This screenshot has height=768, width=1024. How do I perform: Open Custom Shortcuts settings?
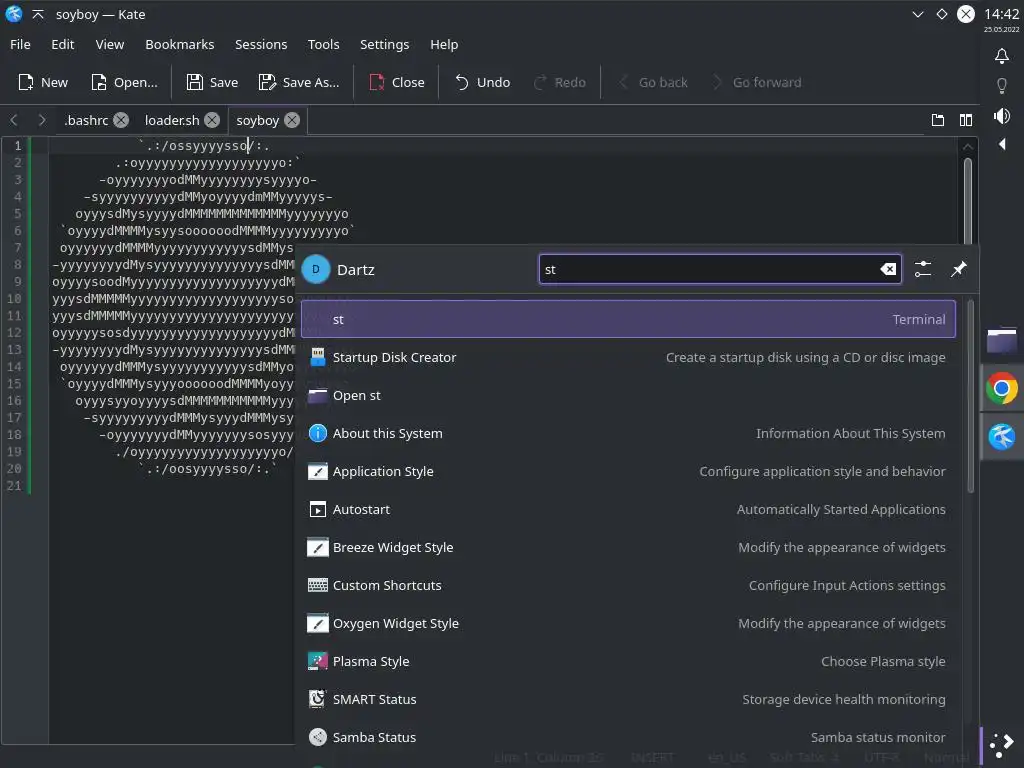click(x=628, y=584)
